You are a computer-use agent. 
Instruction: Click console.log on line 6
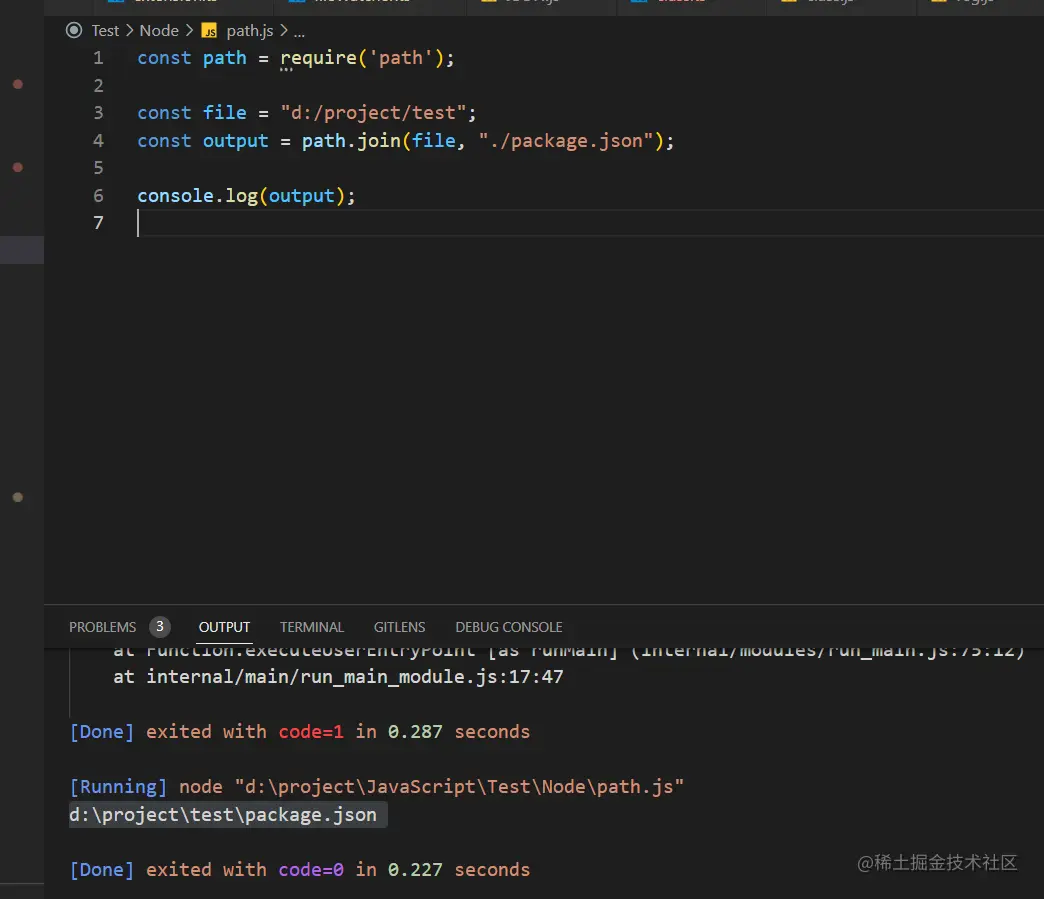coord(197,196)
